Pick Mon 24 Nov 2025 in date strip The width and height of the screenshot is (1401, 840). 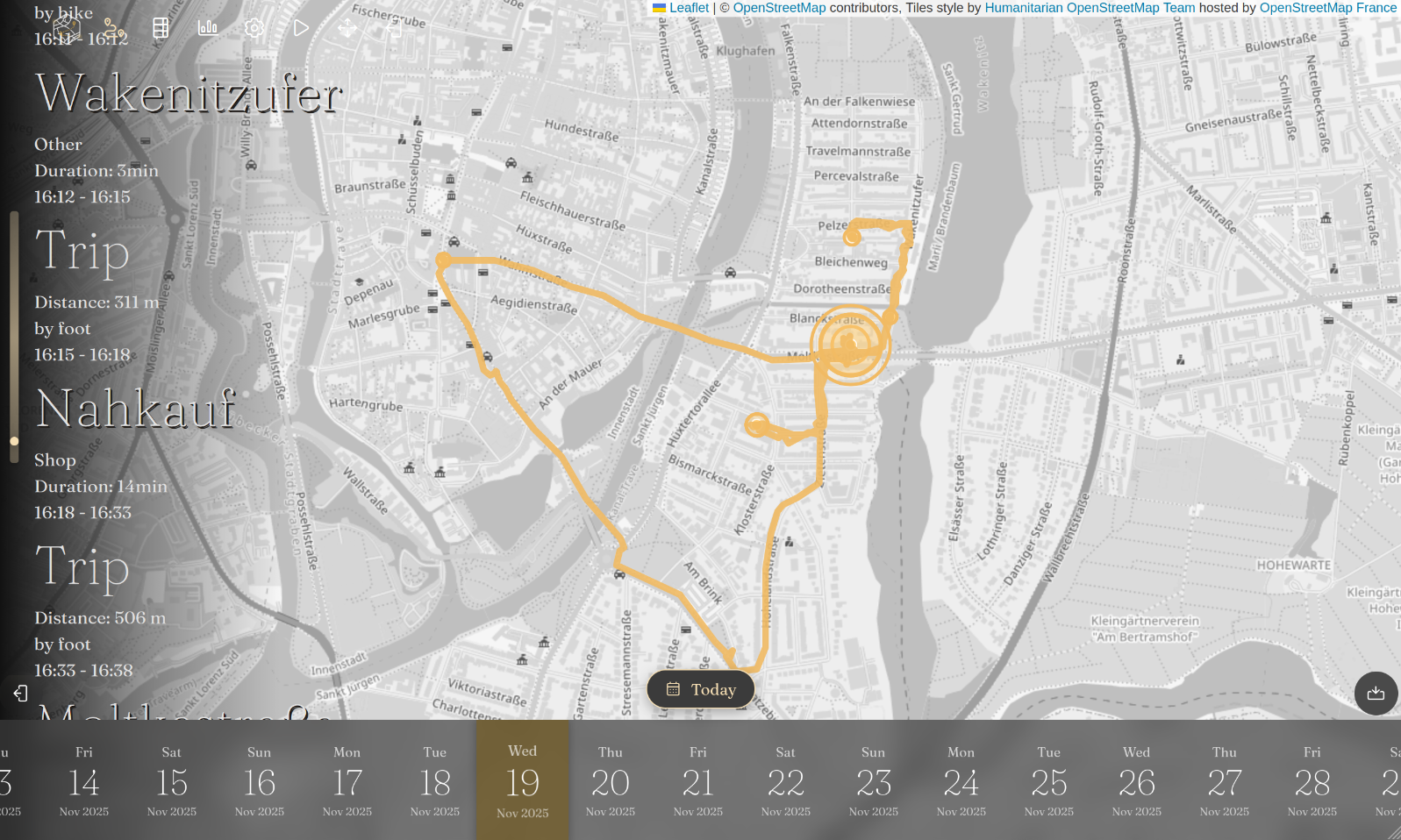pyautogui.click(x=961, y=780)
